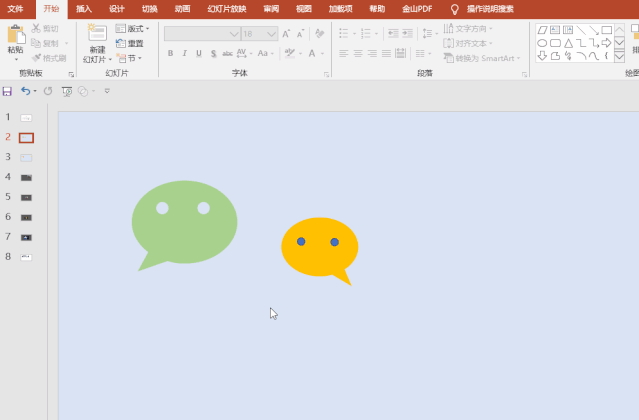Screen dimensions: 639x420
Task: Select the 格式刷 format painter
Action: [x=49, y=58]
